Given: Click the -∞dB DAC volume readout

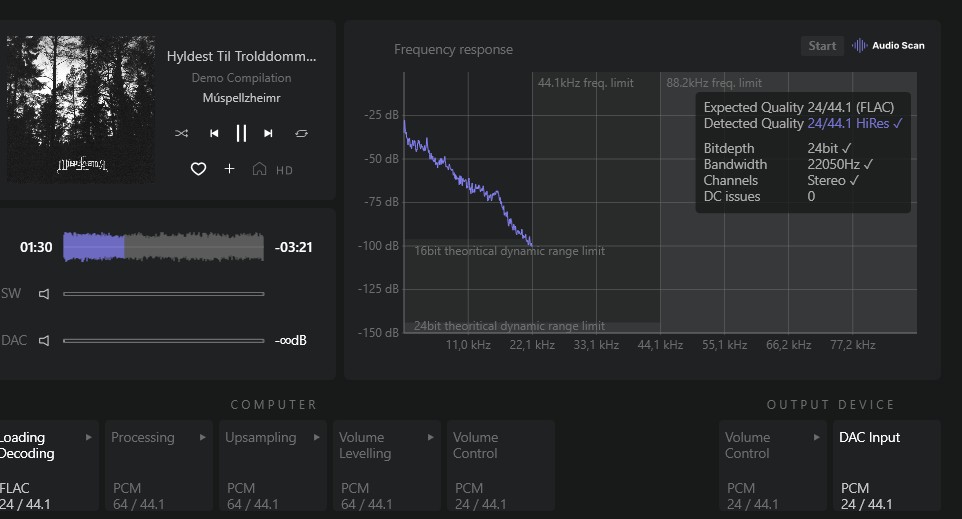Looking at the screenshot, I should pyautogui.click(x=291, y=340).
